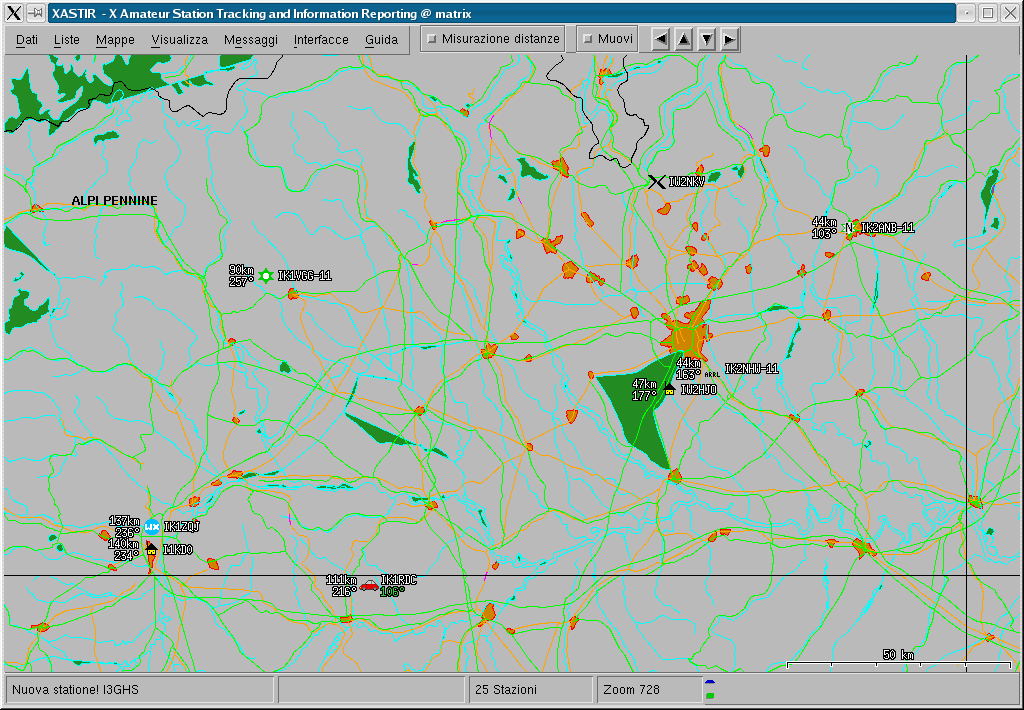Open the X window menu icon in title bar
This screenshot has width=1024, height=710.
pyautogui.click(x=14, y=13)
